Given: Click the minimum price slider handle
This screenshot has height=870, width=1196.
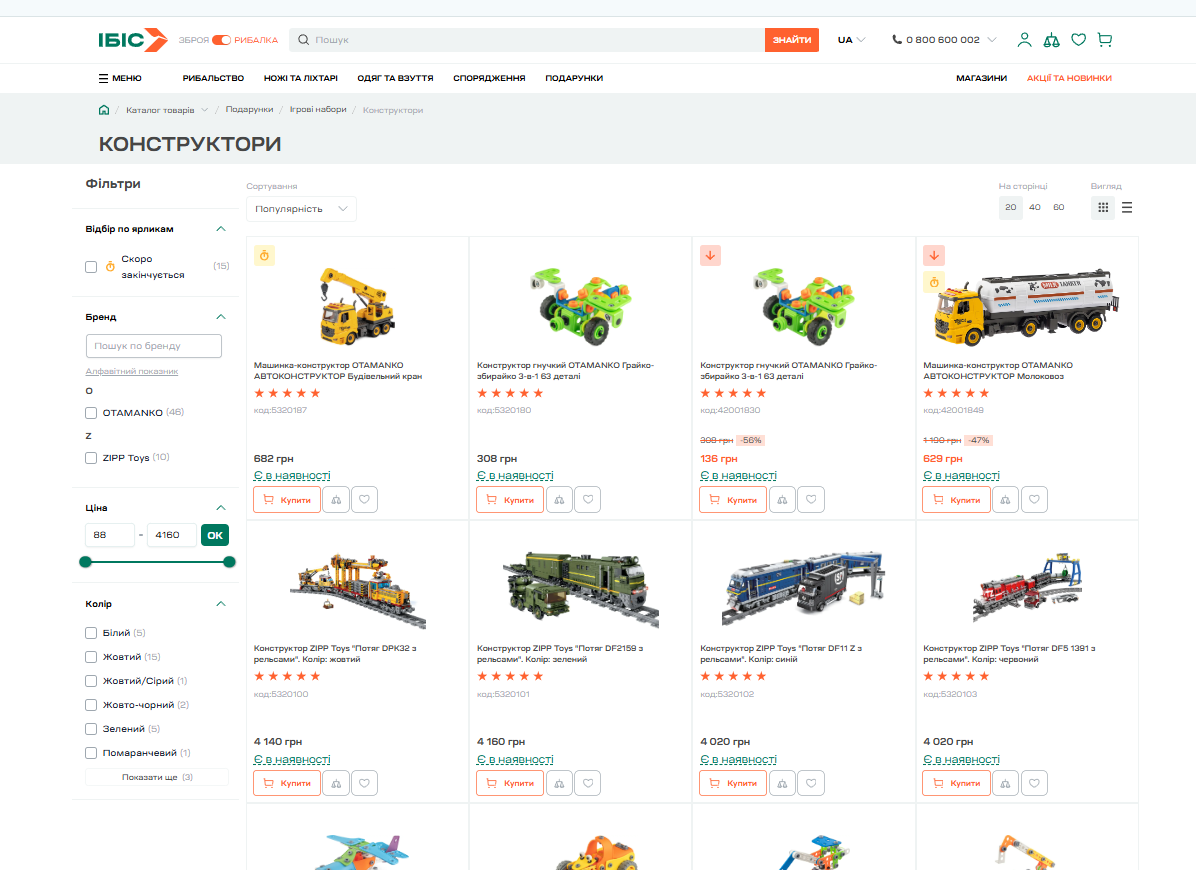Looking at the screenshot, I should pos(85,562).
